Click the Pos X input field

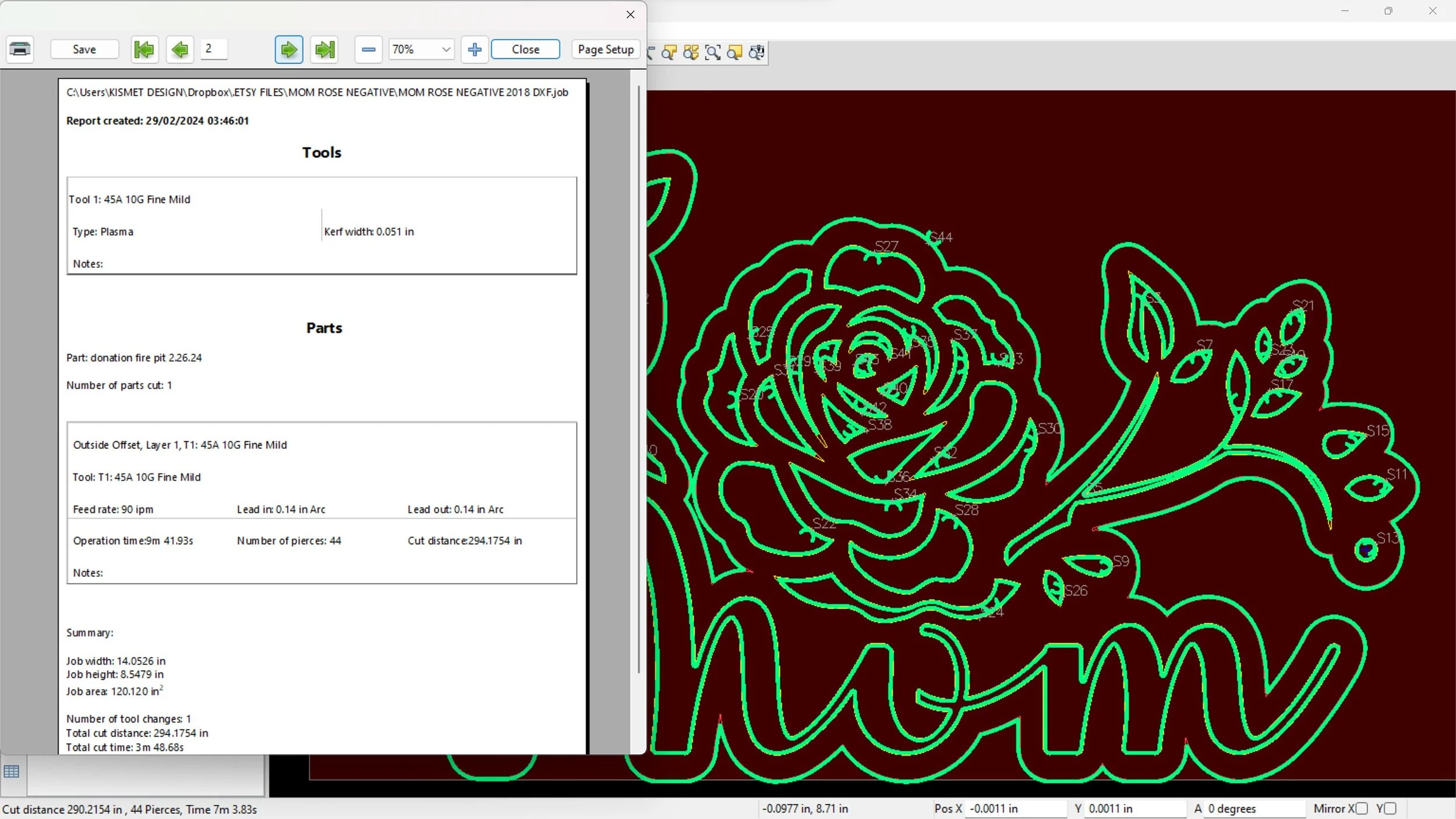click(1015, 809)
